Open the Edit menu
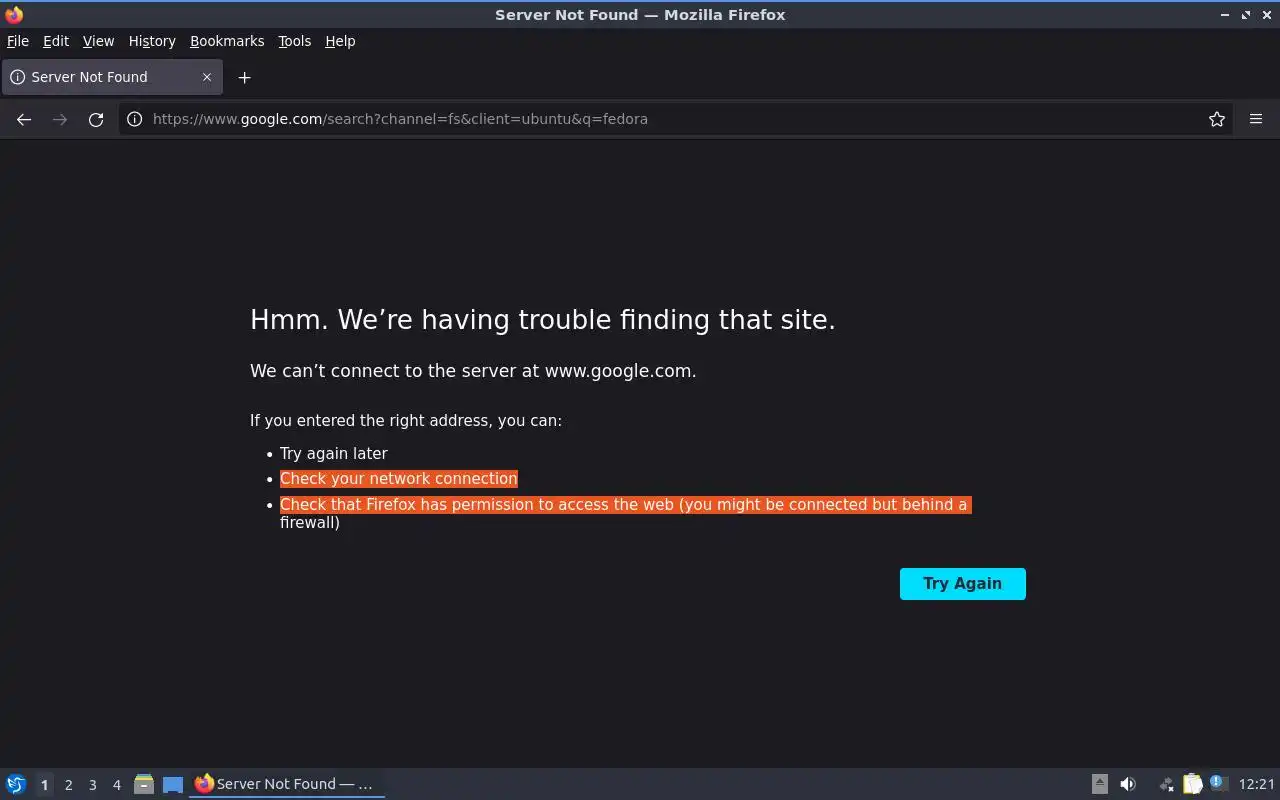 (56, 41)
